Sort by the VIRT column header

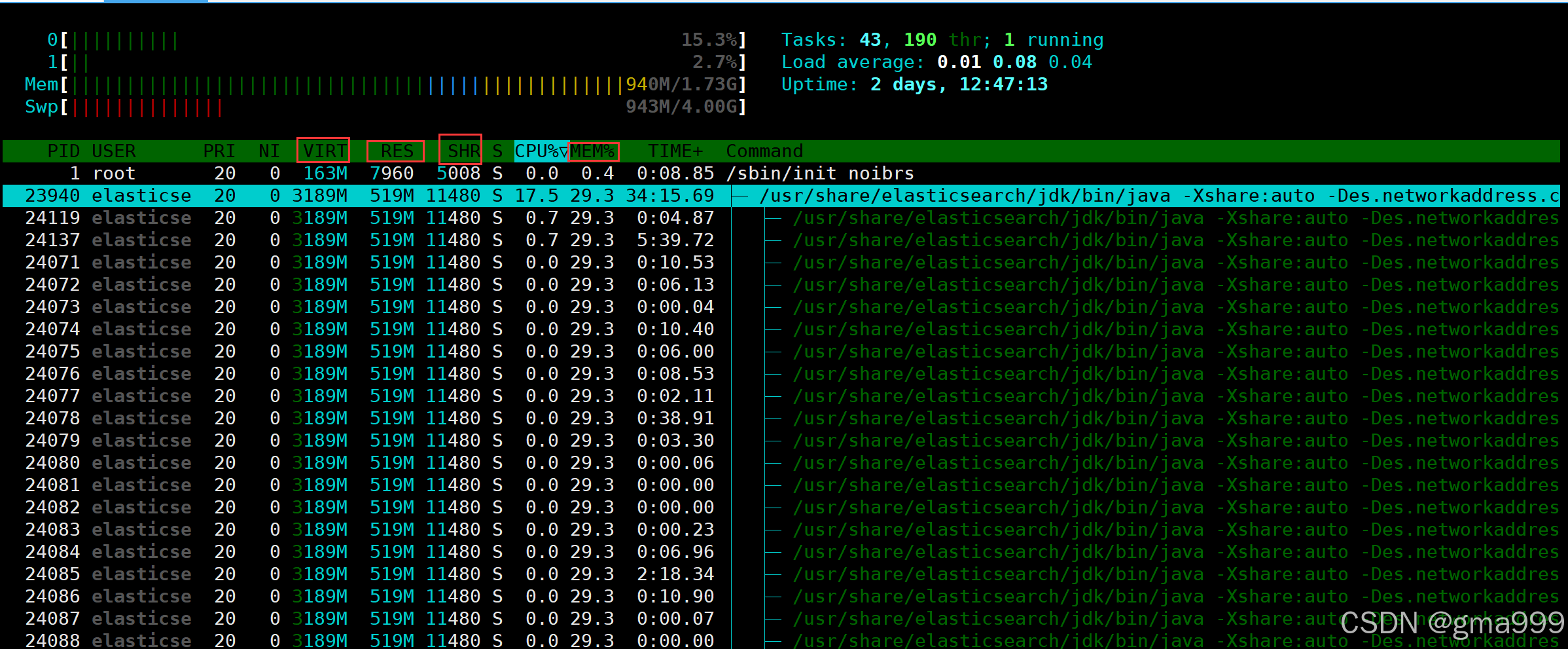click(324, 151)
